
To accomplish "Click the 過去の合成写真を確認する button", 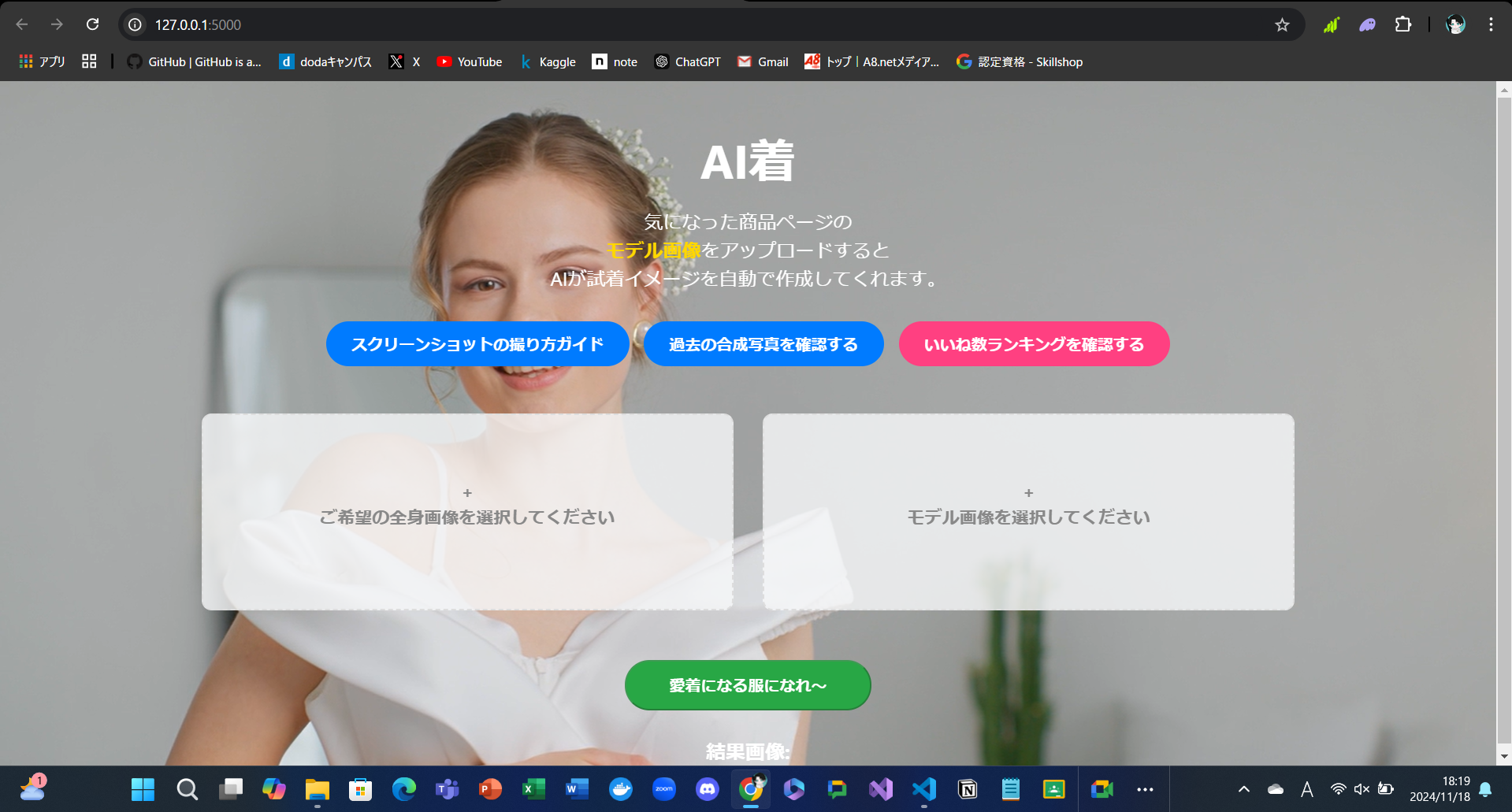I will [x=763, y=343].
